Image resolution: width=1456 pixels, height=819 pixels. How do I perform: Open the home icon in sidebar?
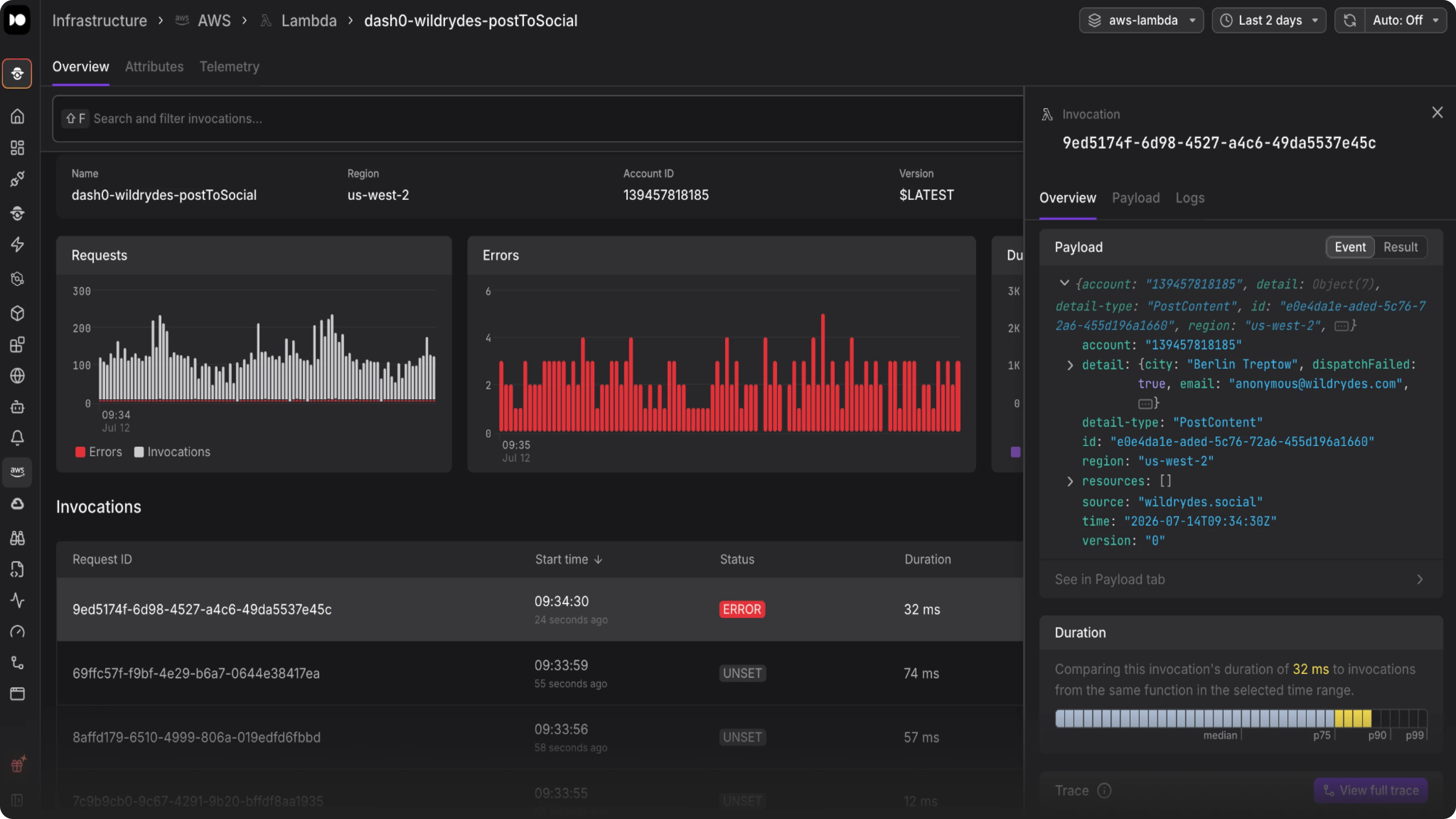tap(17, 116)
